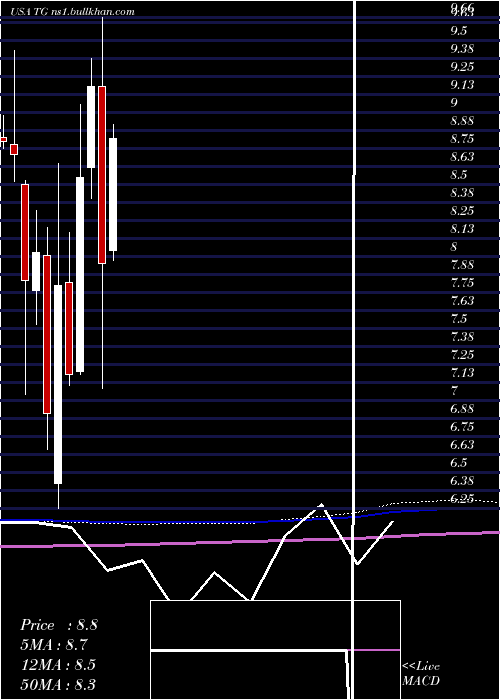
Task: Click the 9.5 price axis label
Action: (x=459, y=31)
